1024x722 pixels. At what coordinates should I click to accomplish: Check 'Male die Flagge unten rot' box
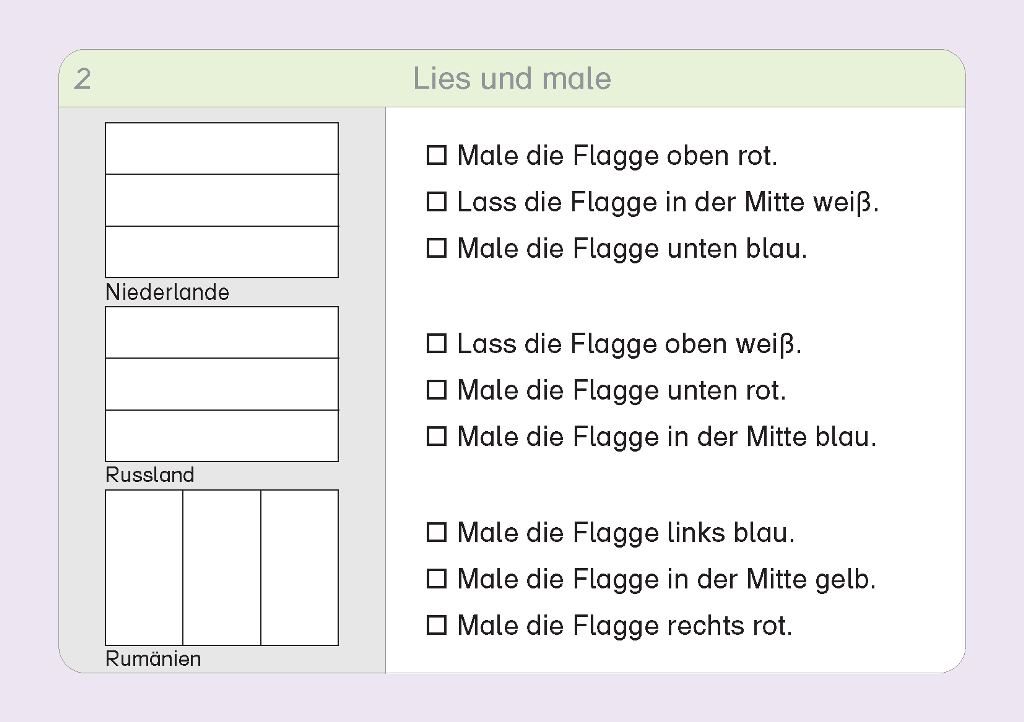pyautogui.click(x=436, y=390)
